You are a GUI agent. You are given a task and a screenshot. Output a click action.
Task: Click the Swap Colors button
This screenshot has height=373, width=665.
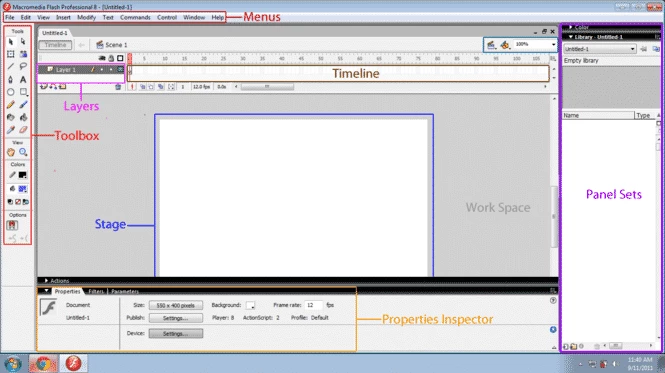tap(25, 202)
